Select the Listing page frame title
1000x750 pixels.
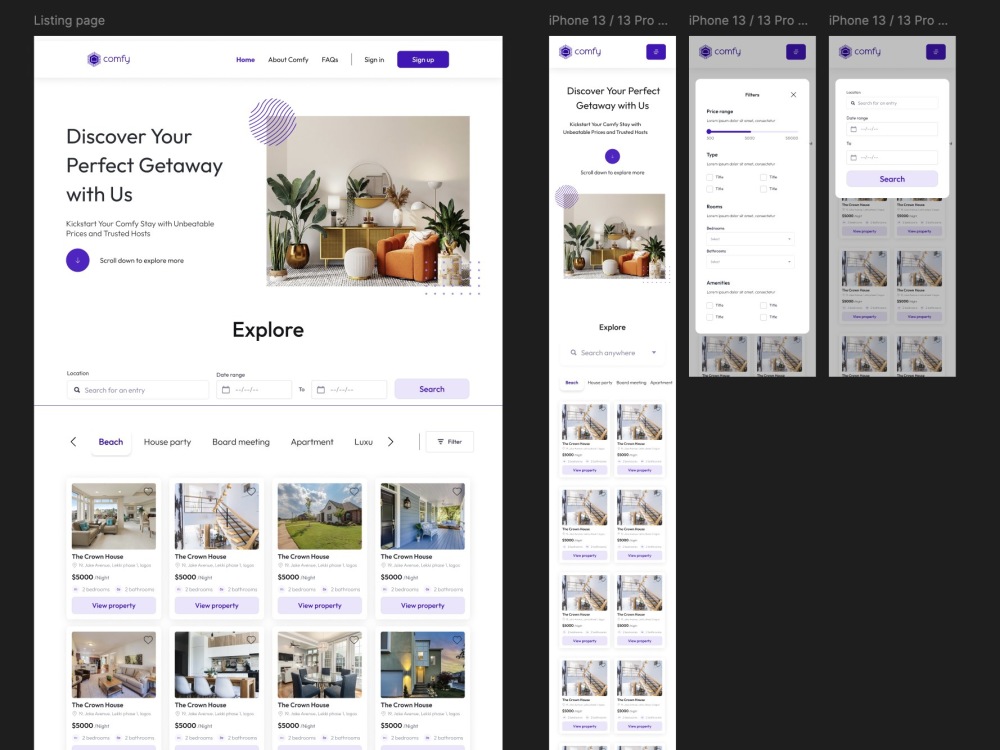(70, 20)
